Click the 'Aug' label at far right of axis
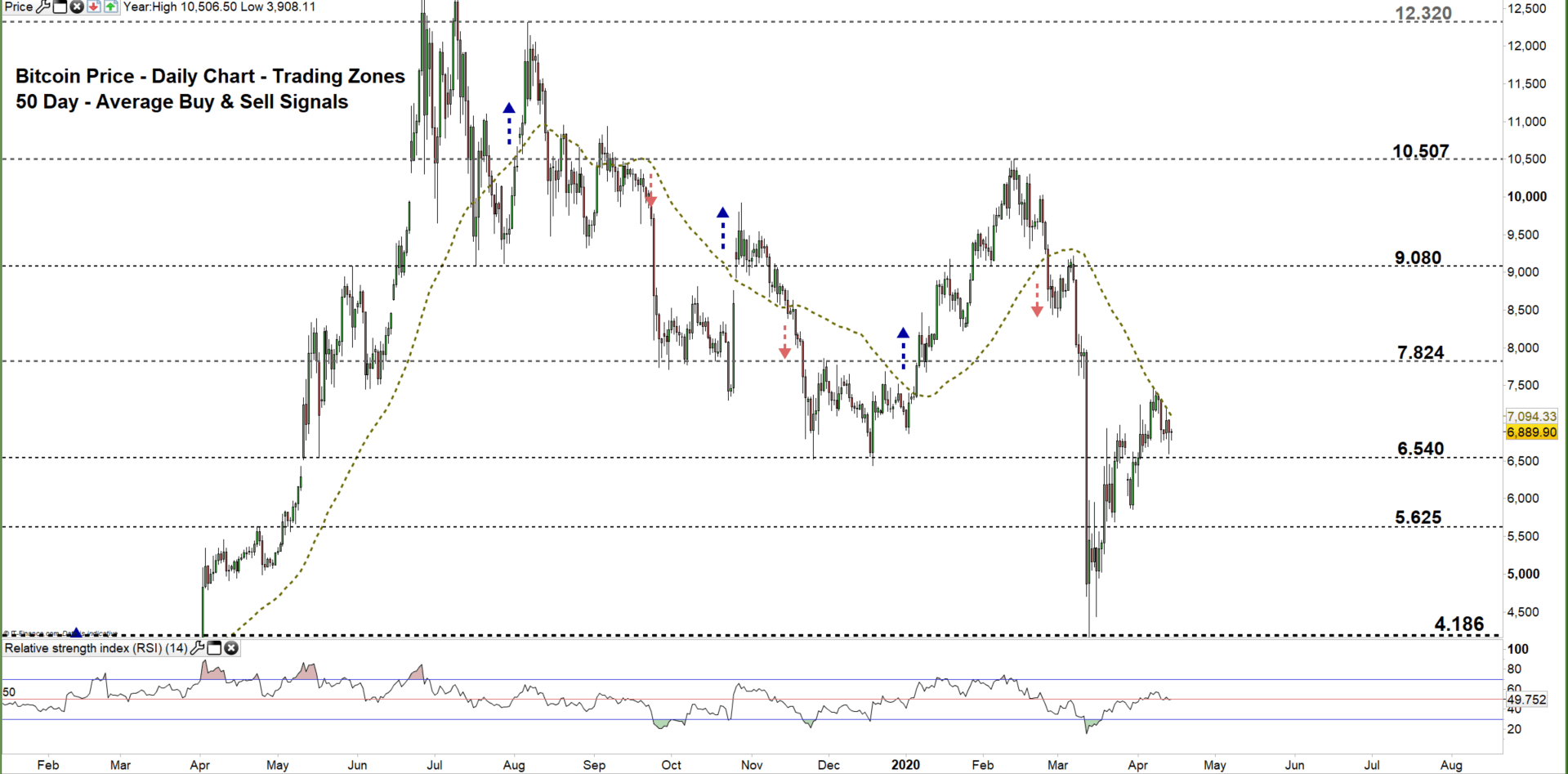Viewport: 1568px width, 774px height. coord(1451,765)
